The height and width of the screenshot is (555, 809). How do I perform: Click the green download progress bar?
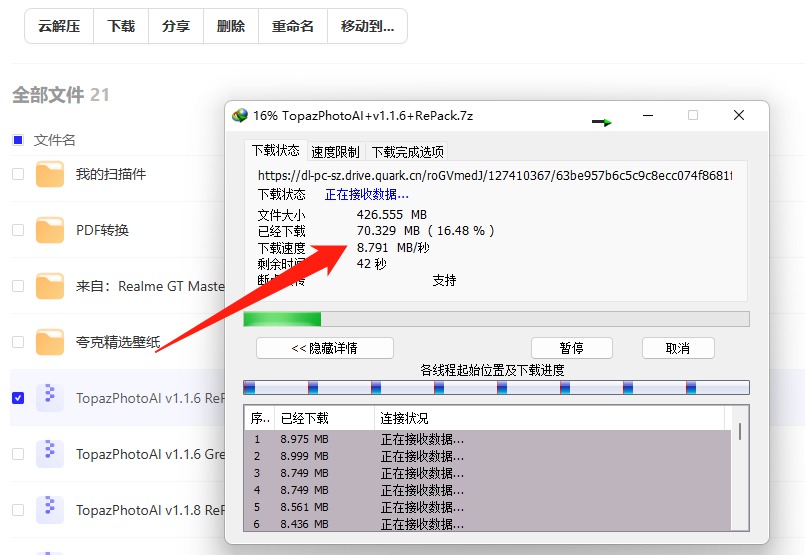pos(496,319)
